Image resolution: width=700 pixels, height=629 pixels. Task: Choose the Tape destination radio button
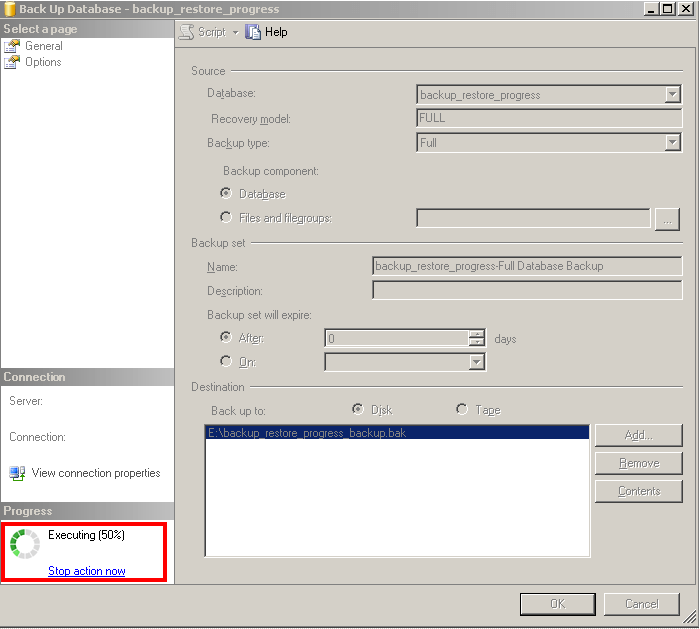tap(461, 410)
